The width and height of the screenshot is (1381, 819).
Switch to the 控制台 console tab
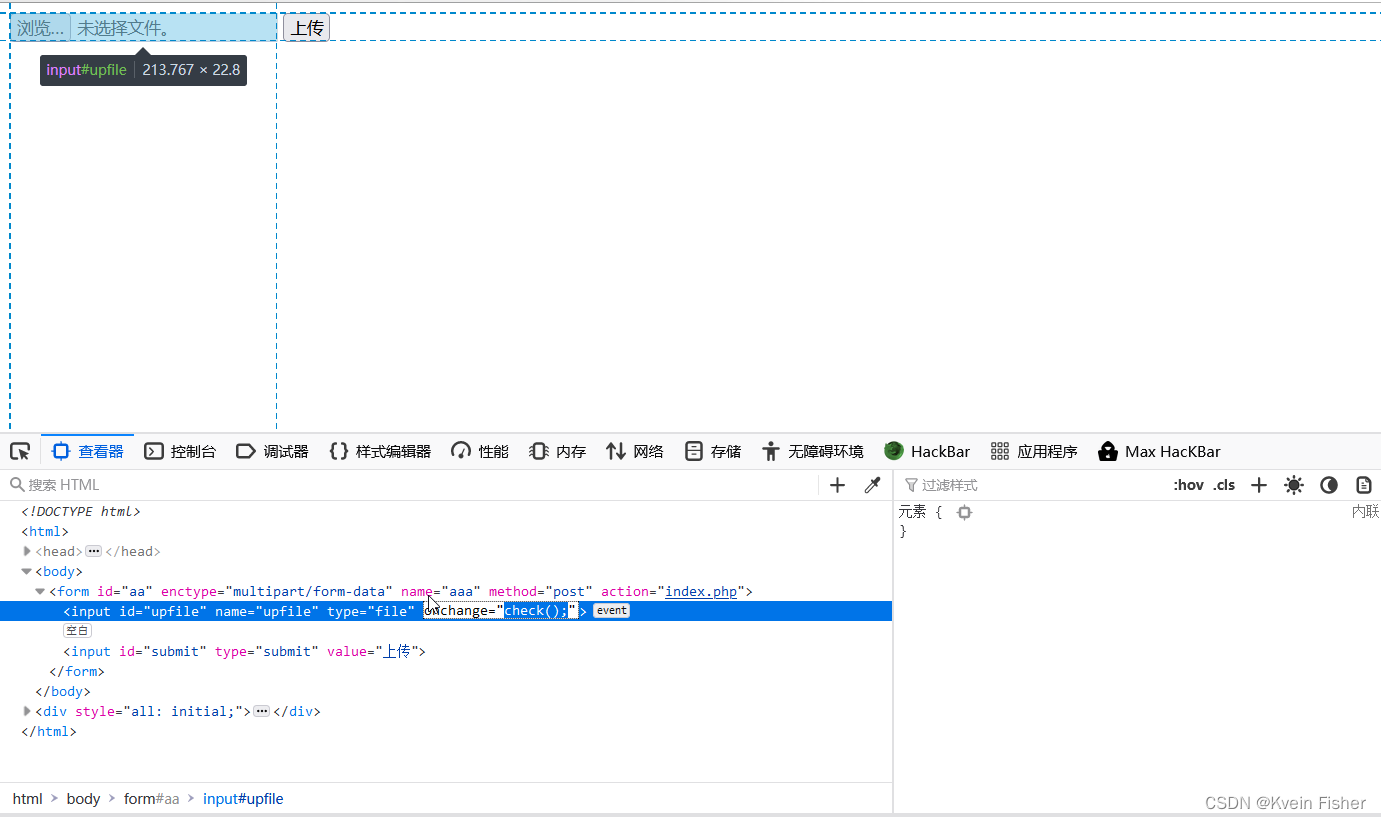180,451
